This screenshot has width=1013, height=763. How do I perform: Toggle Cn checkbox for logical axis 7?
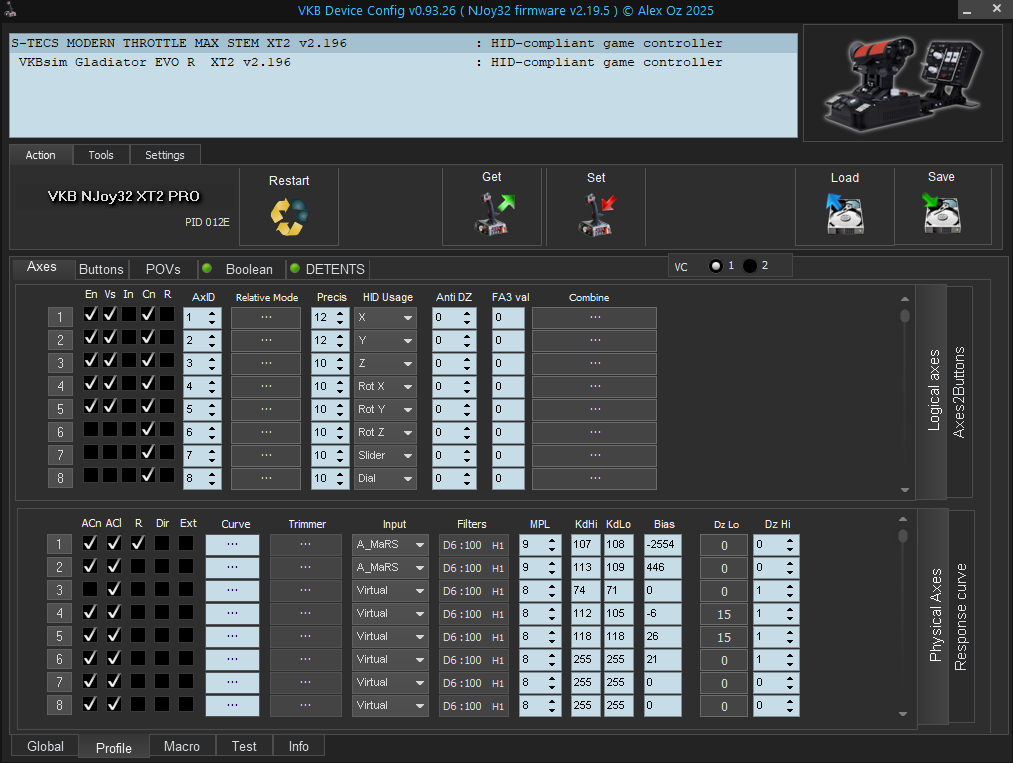(148, 452)
